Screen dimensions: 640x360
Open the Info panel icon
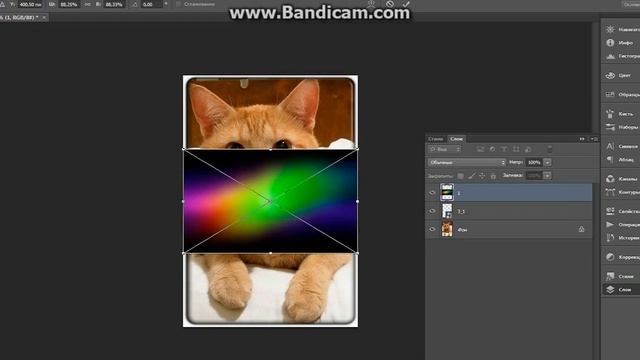[610, 42]
